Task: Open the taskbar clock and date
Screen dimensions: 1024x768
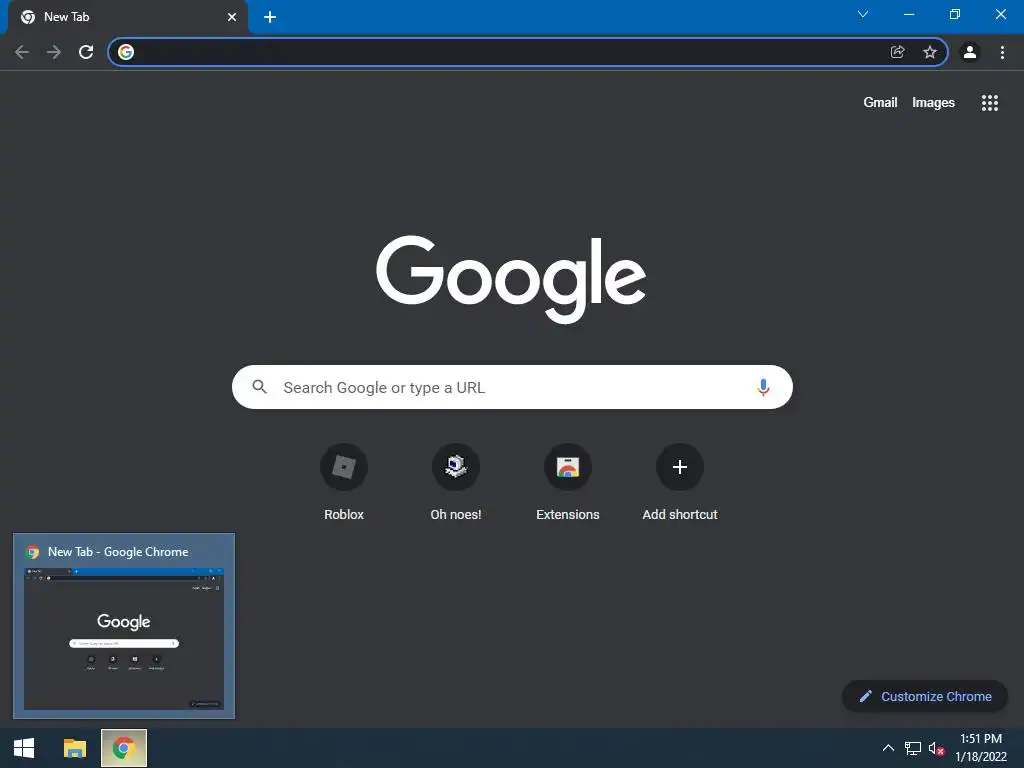Action: 981,748
